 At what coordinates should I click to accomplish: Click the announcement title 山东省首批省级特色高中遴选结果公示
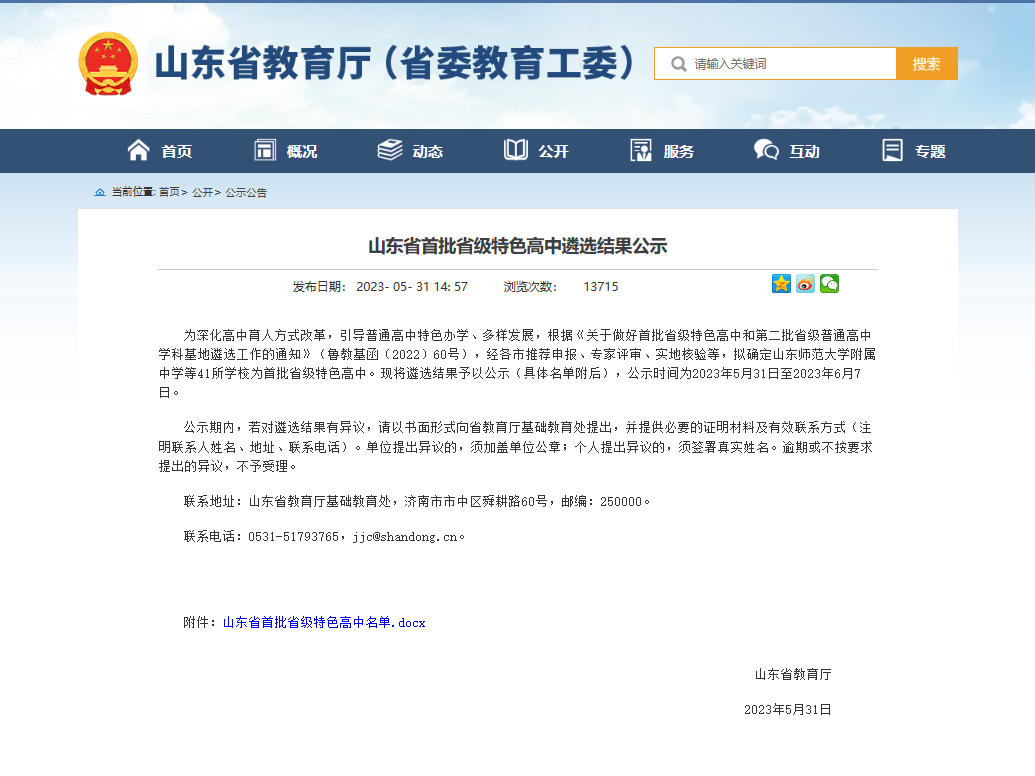pyautogui.click(x=517, y=246)
